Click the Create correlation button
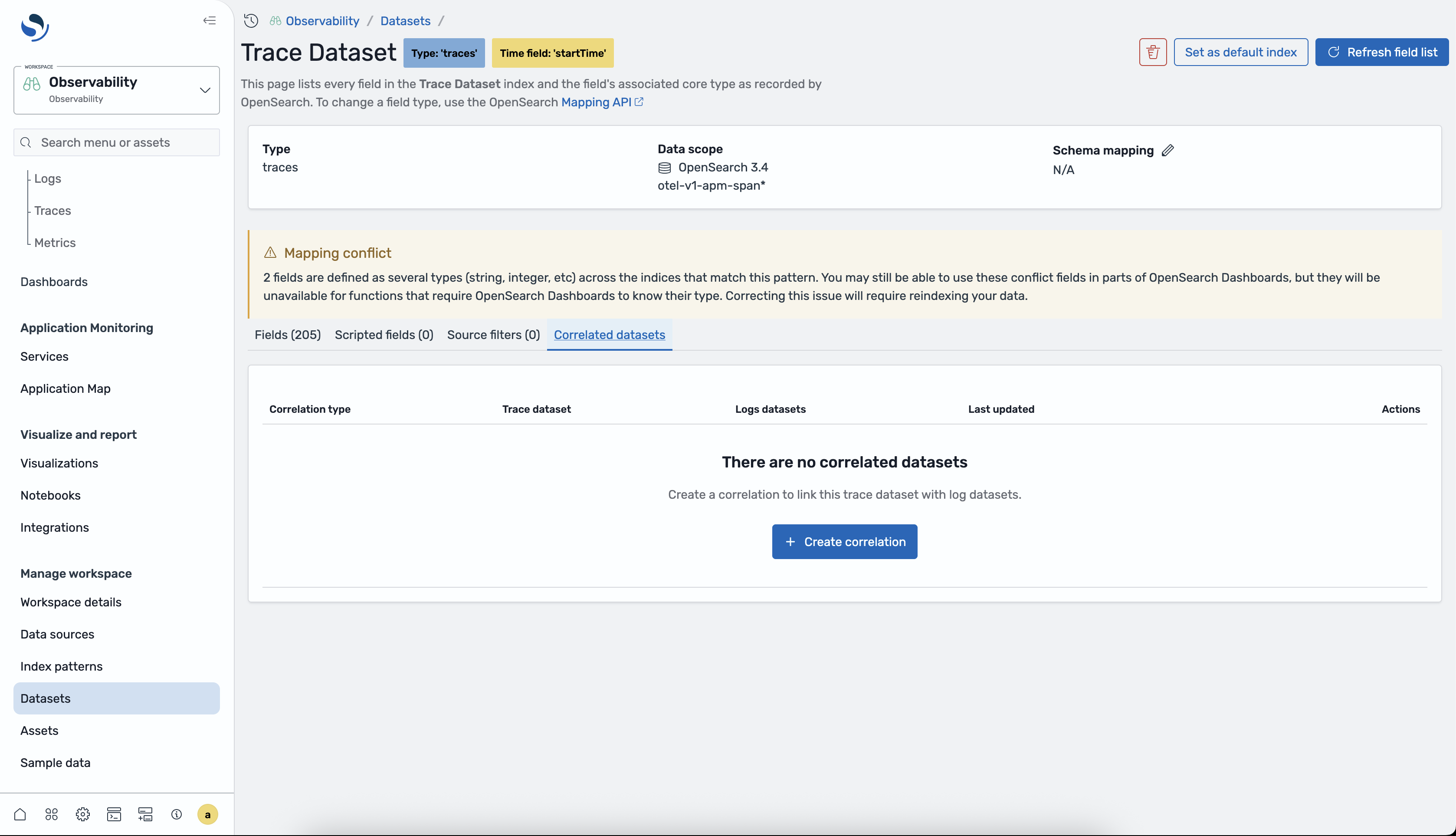The width and height of the screenshot is (1456, 836). tap(844, 541)
